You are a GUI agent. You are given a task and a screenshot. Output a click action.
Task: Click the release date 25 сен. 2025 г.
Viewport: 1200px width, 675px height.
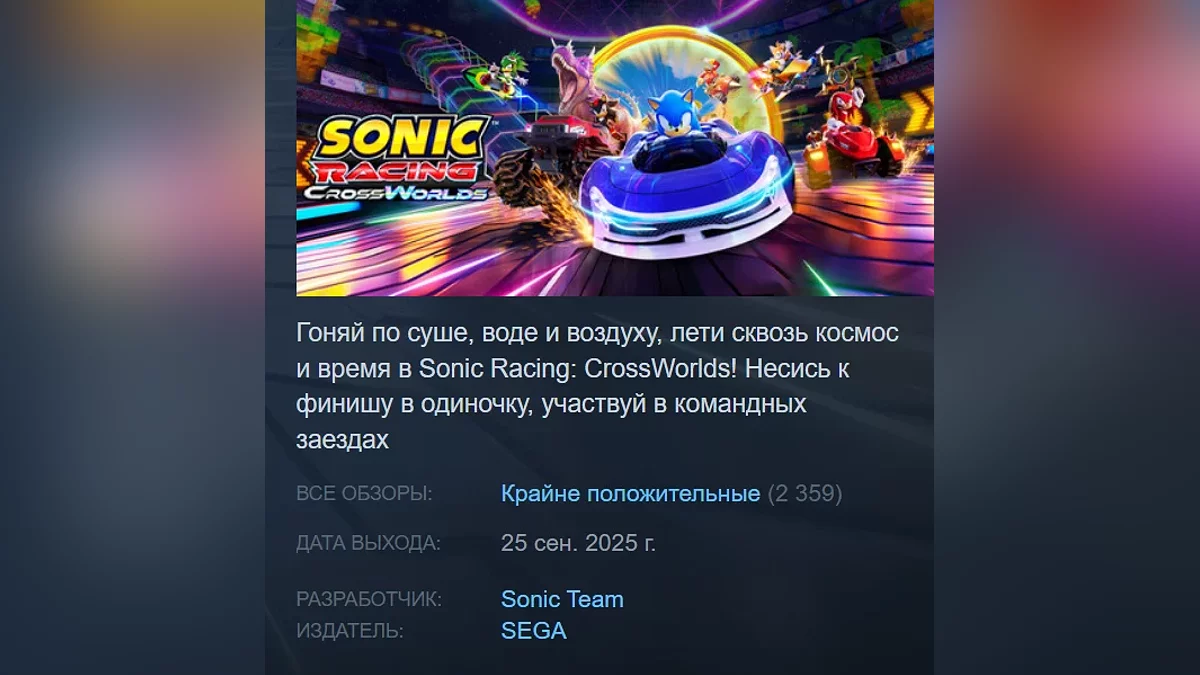click(x=579, y=543)
